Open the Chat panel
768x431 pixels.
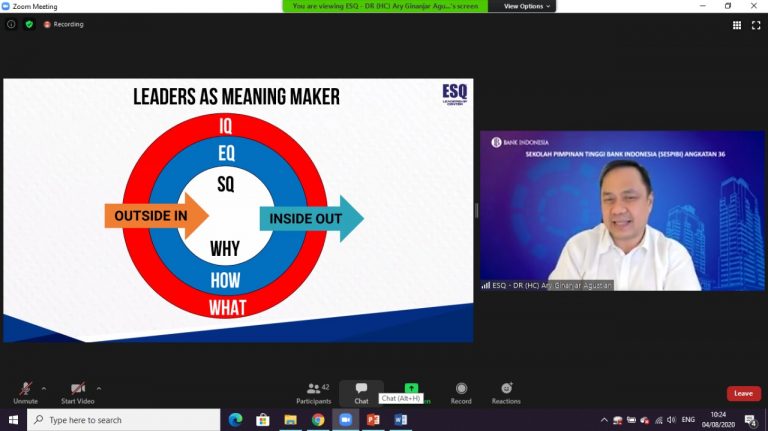361,388
